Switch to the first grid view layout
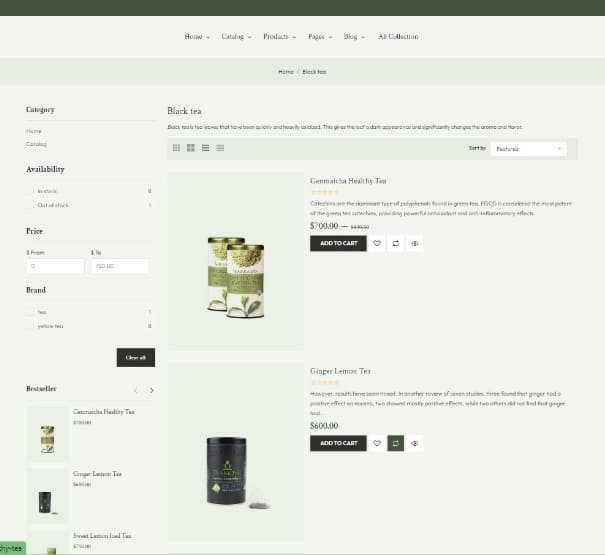605x555 pixels. click(177, 148)
